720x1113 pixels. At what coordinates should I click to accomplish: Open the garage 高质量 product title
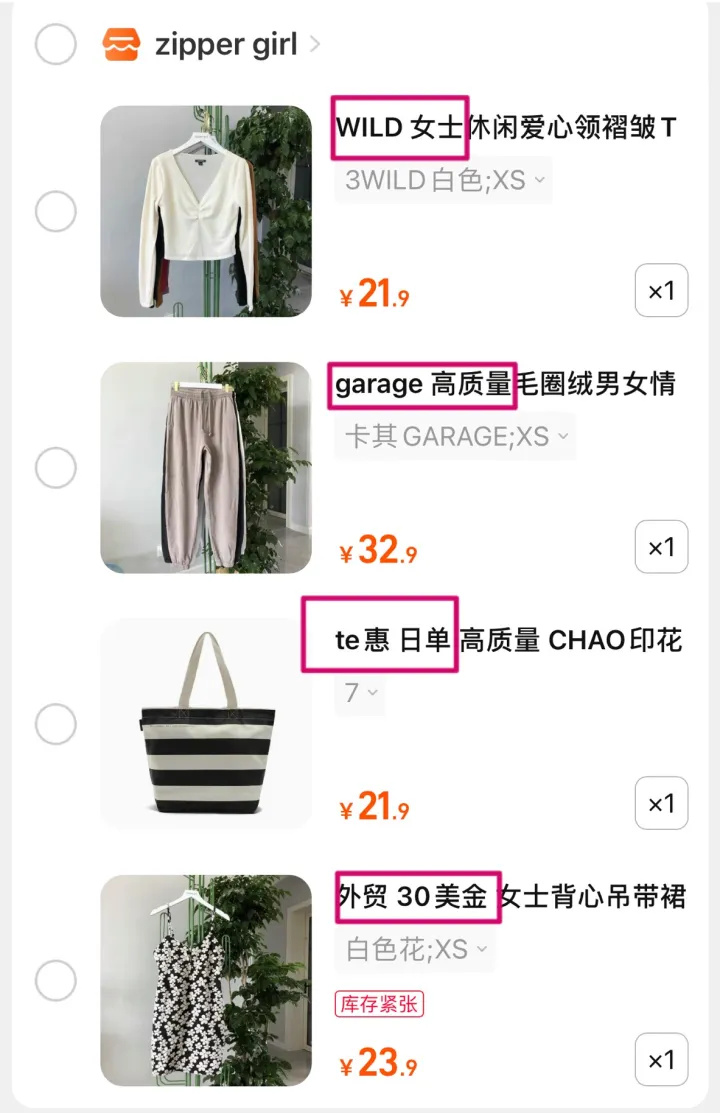click(x=505, y=384)
